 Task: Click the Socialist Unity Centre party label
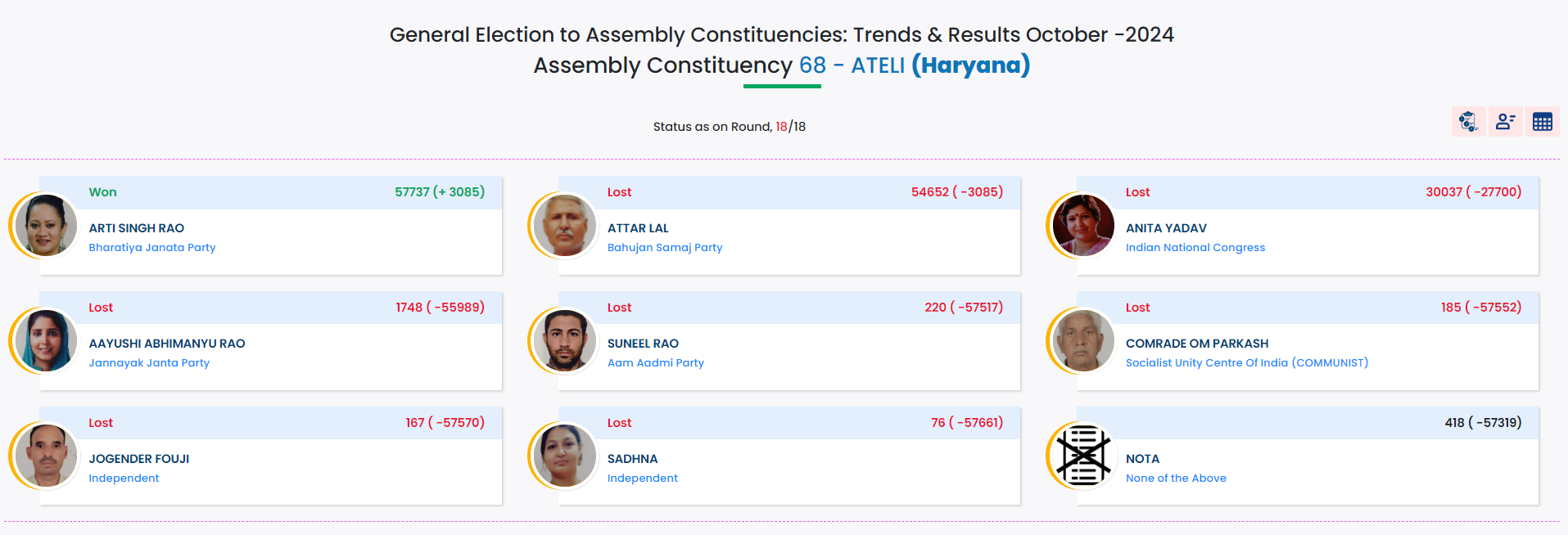click(x=1246, y=363)
